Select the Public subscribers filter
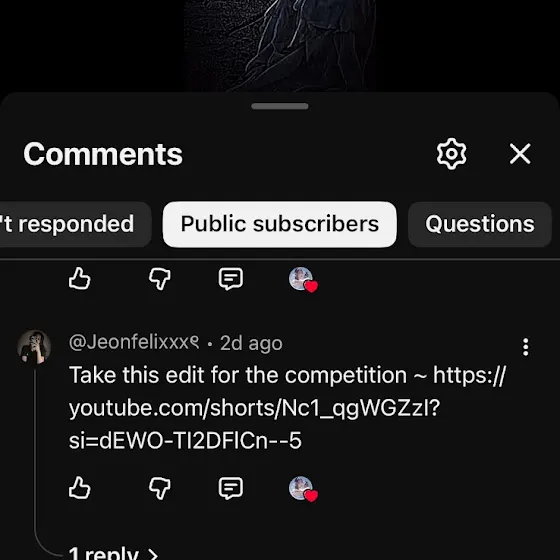This screenshot has height=560, width=560. (280, 224)
